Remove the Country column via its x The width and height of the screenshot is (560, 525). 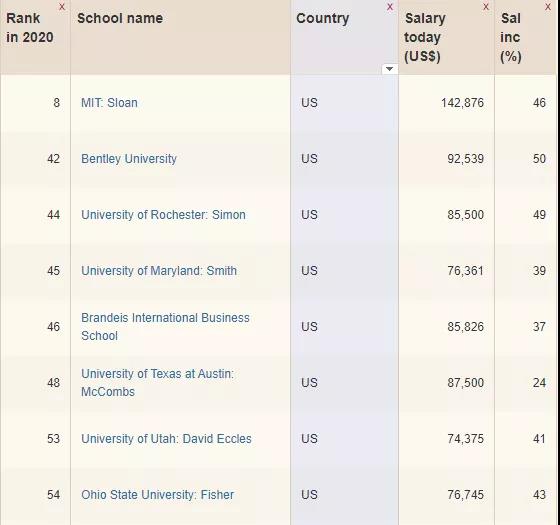(x=390, y=7)
